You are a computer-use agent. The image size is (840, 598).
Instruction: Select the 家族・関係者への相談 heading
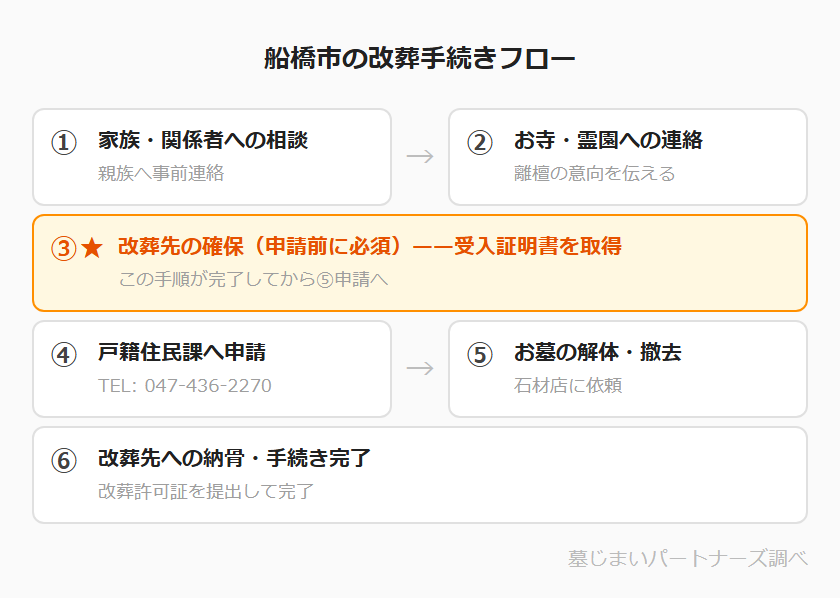point(203,140)
